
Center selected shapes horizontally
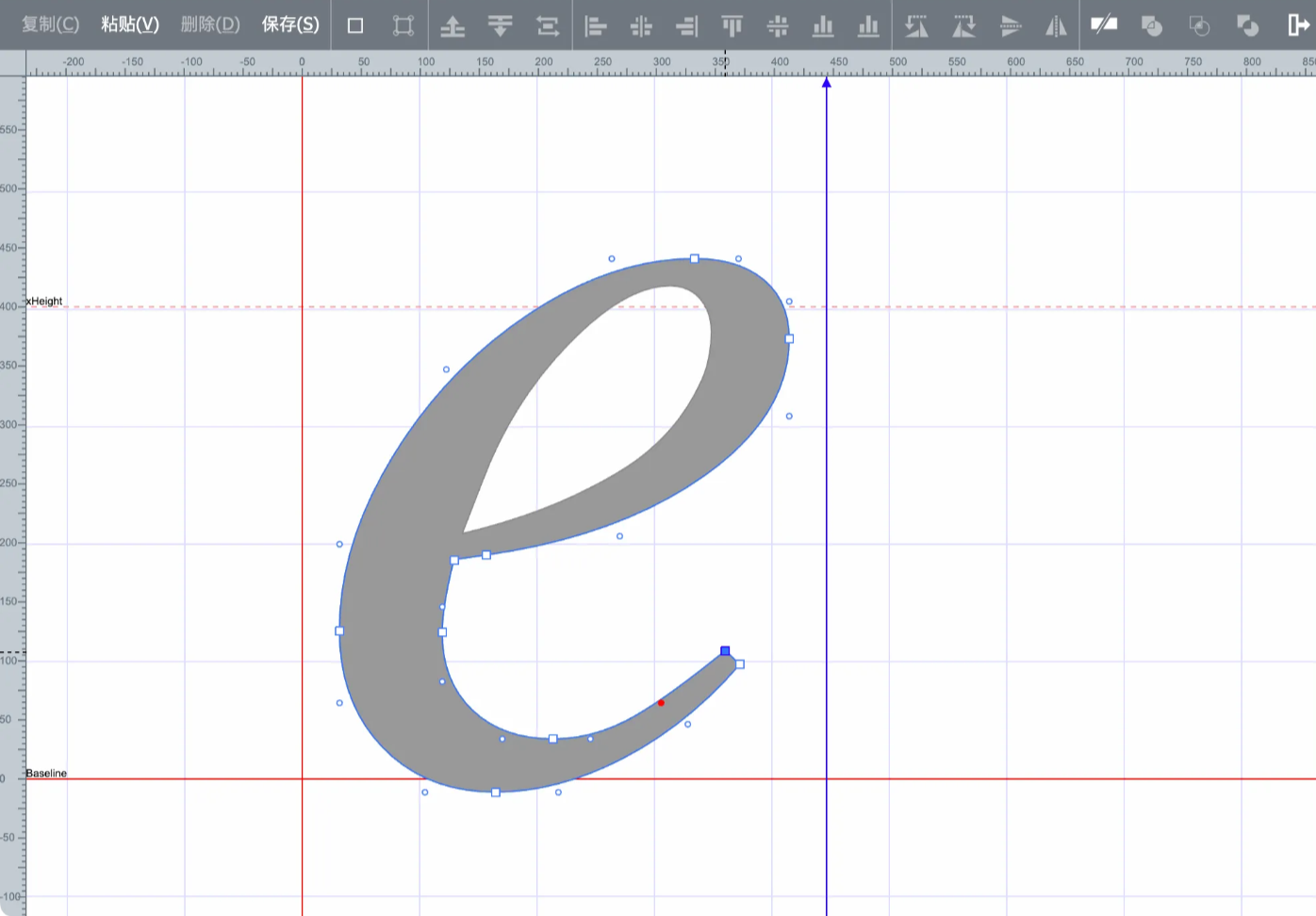click(x=641, y=25)
